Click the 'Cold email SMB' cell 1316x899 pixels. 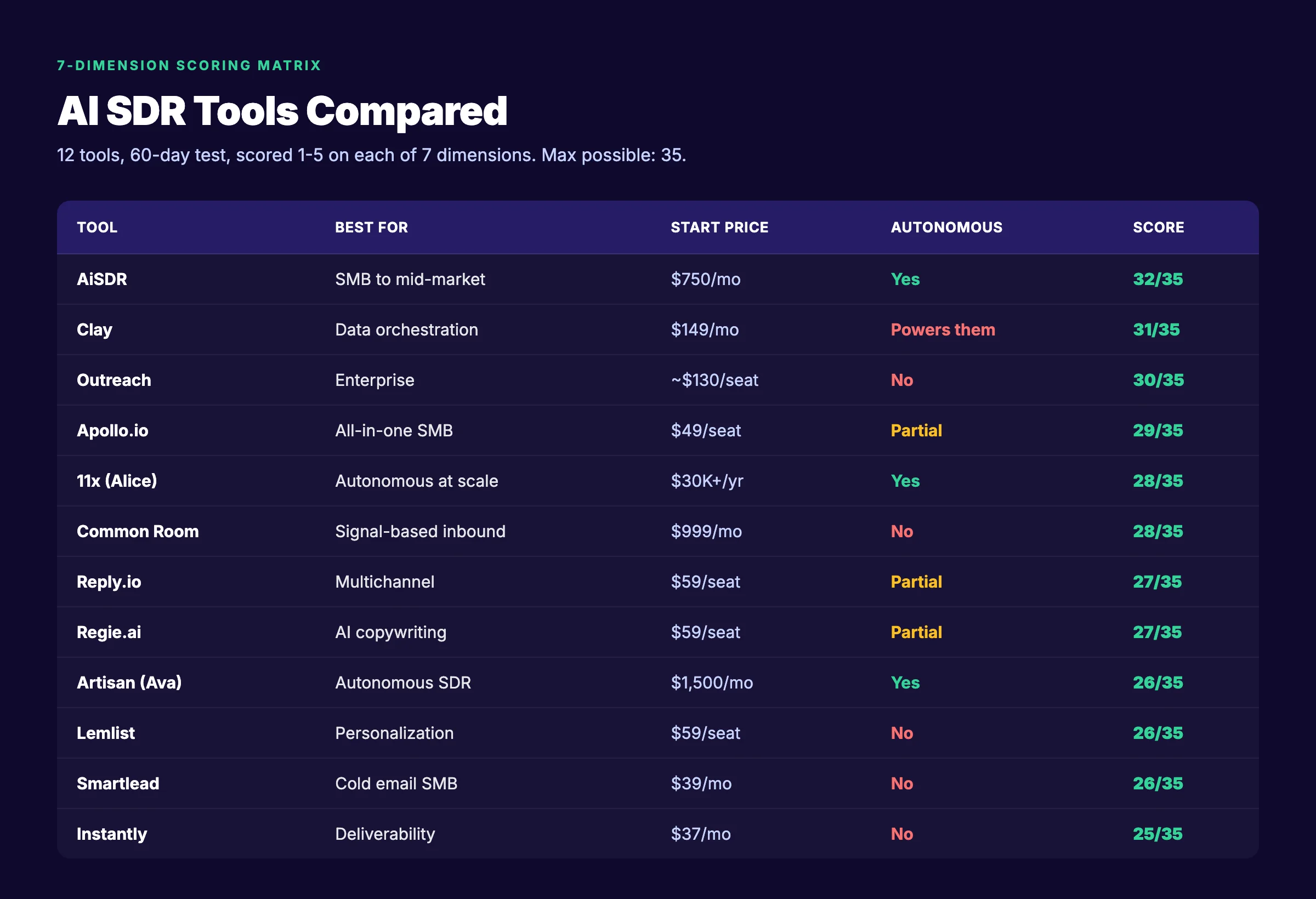pyautogui.click(x=396, y=783)
